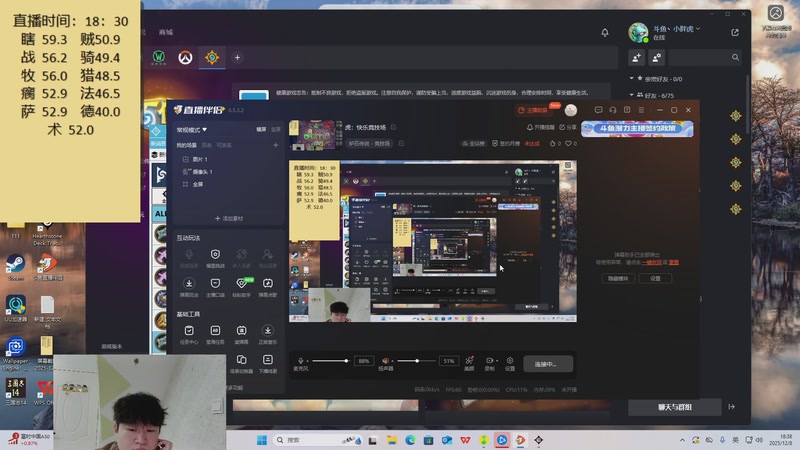
Task: Open the 弹幕点歌 song request tool
Action: click(x=267, y=287)
